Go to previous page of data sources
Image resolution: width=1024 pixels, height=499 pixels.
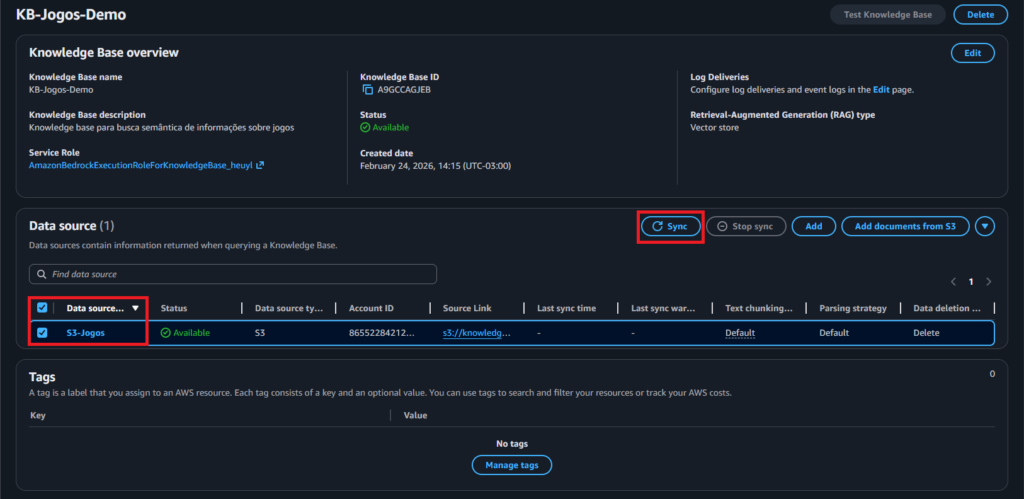(x=953, y=282)
